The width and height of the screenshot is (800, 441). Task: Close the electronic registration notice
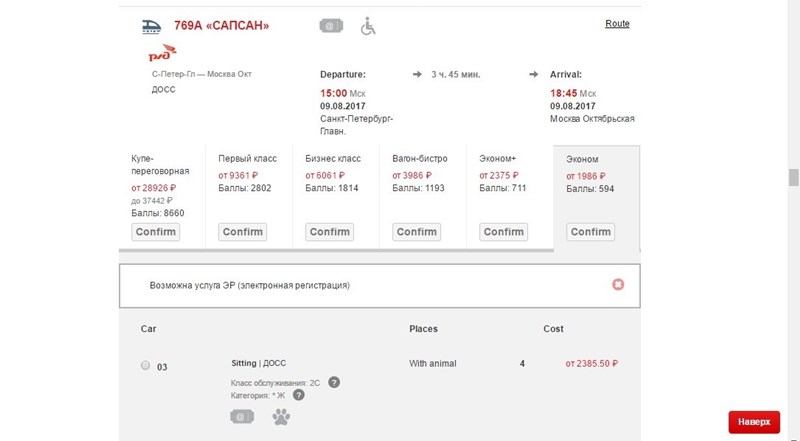[x=618, y=285]
